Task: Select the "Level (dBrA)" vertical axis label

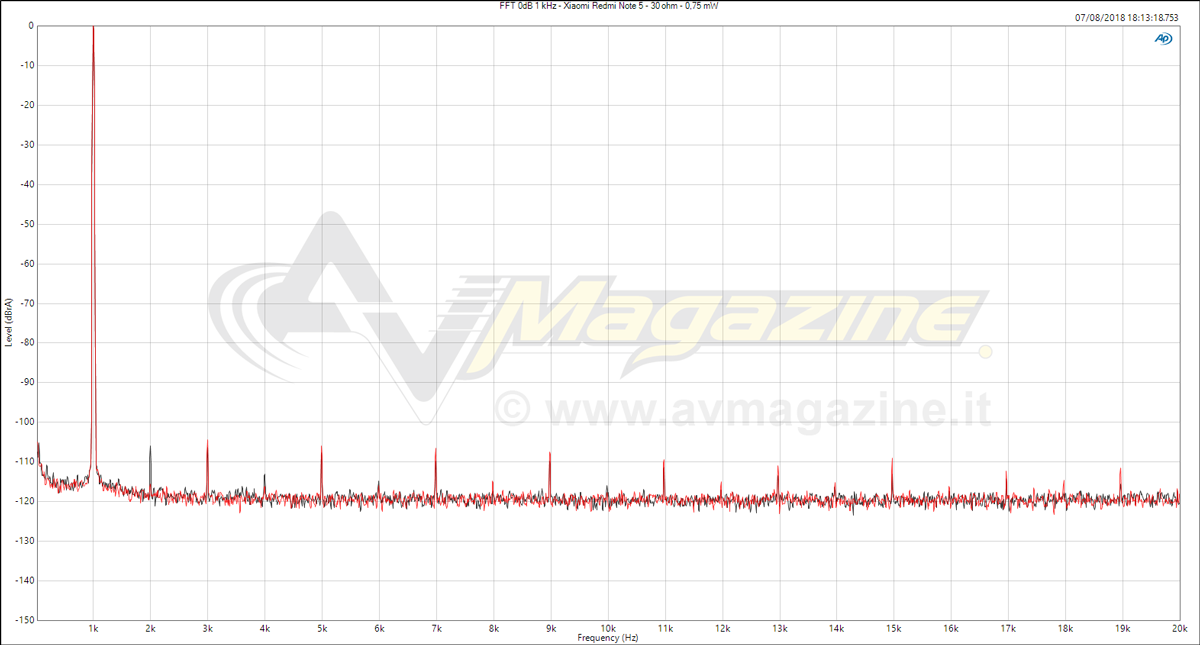Action: (x=9, y=322)
